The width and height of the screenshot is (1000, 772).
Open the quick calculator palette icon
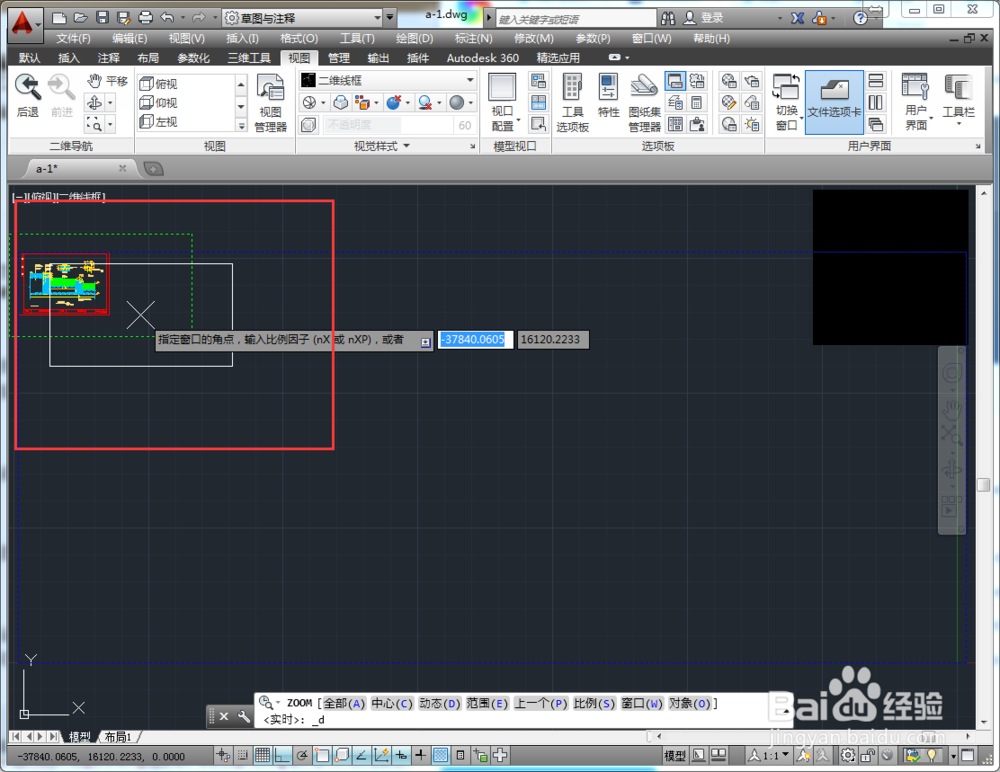click(x=696, y=102)
